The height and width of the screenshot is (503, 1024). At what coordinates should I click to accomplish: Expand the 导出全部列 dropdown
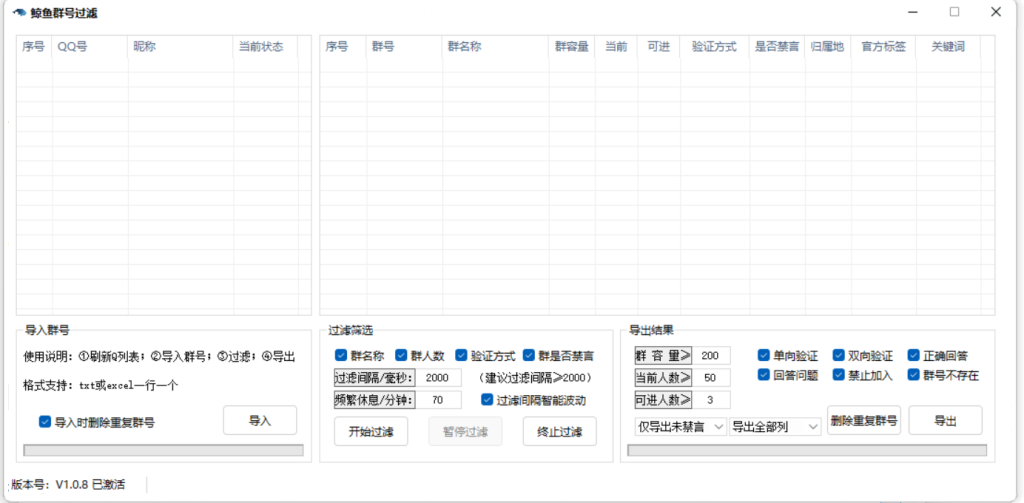point(774,427)
